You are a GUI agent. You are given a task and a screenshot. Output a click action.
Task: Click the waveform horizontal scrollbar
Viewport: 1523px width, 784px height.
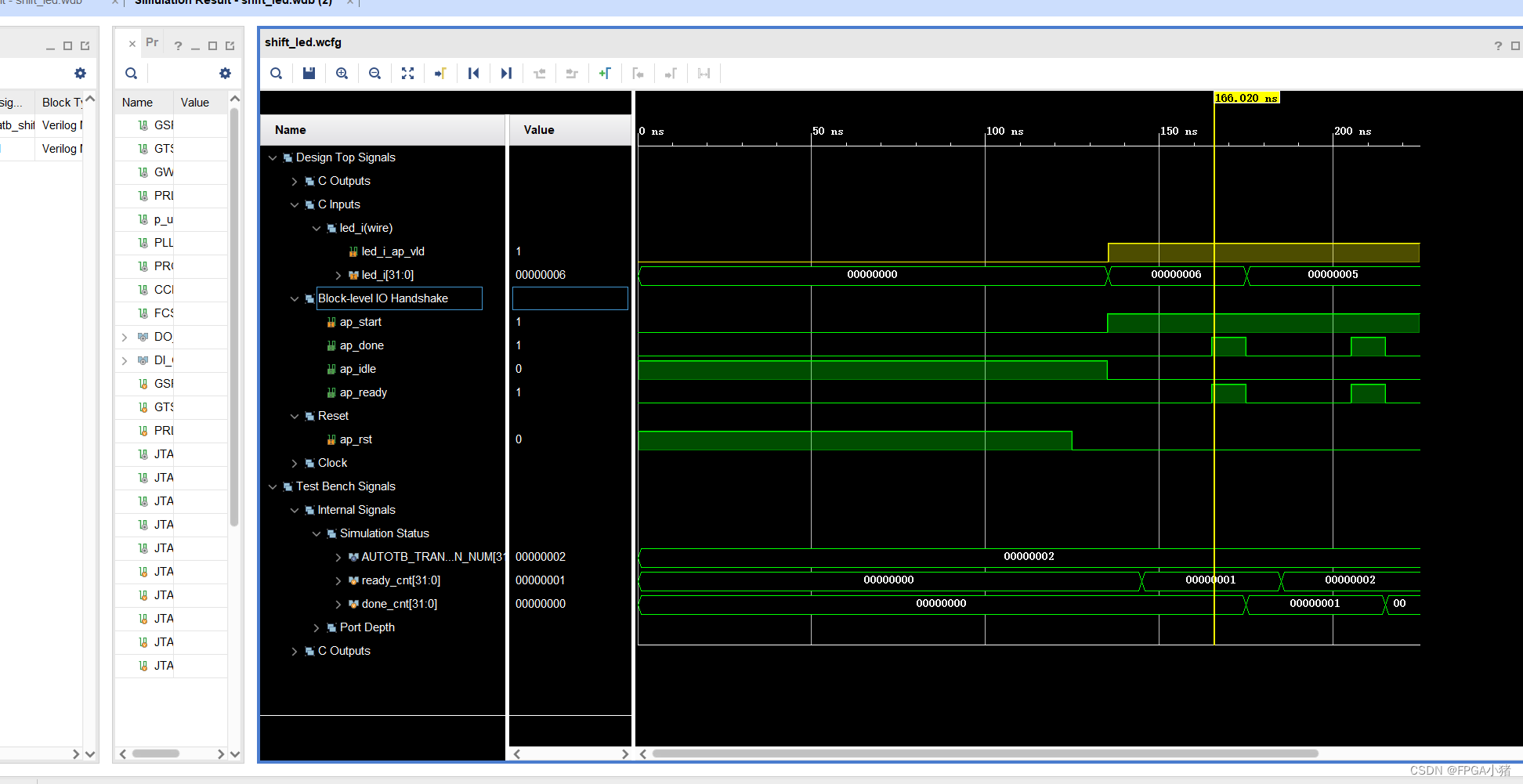[x=986, y=753]
